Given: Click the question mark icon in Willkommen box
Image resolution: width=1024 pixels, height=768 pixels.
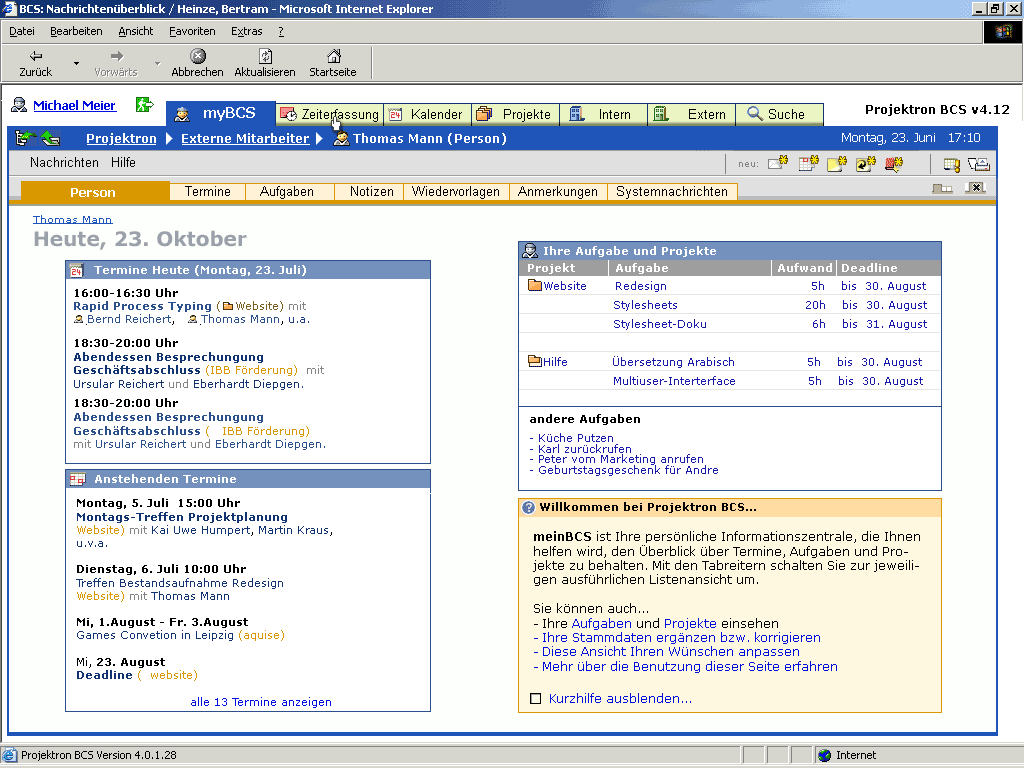Looking at the screenshot, I should 528,507.
